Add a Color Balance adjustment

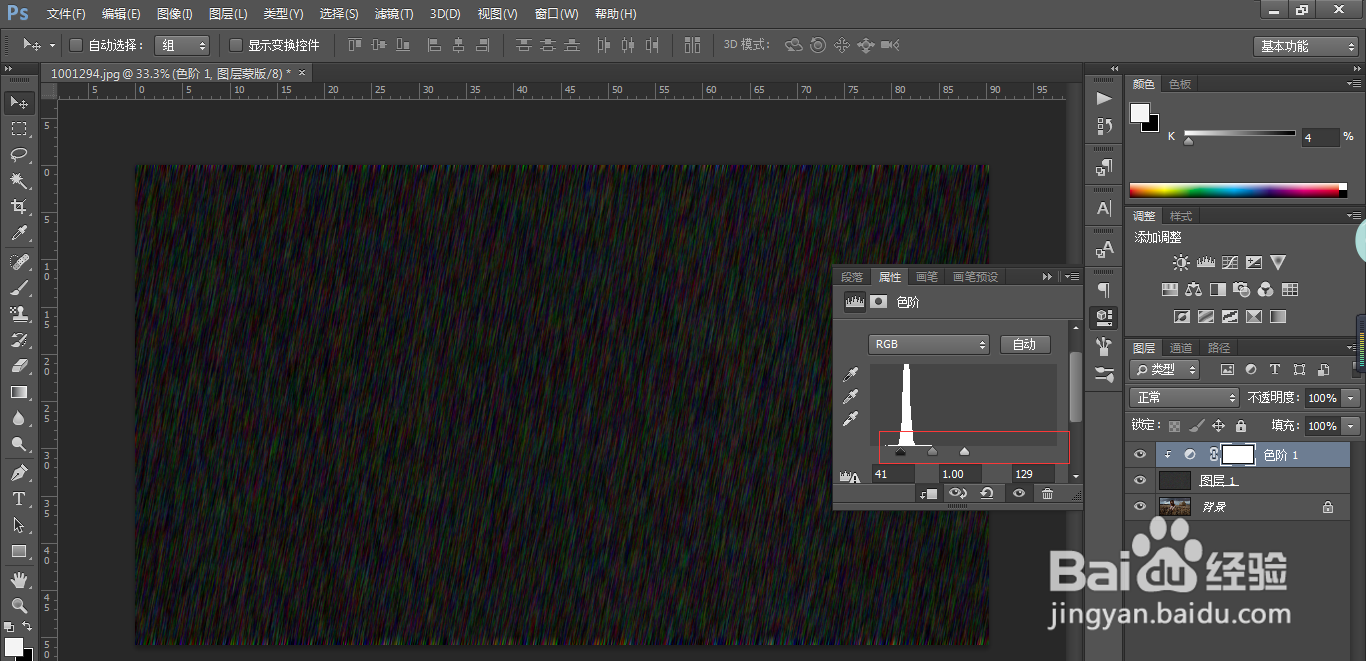coord(1193,290)
